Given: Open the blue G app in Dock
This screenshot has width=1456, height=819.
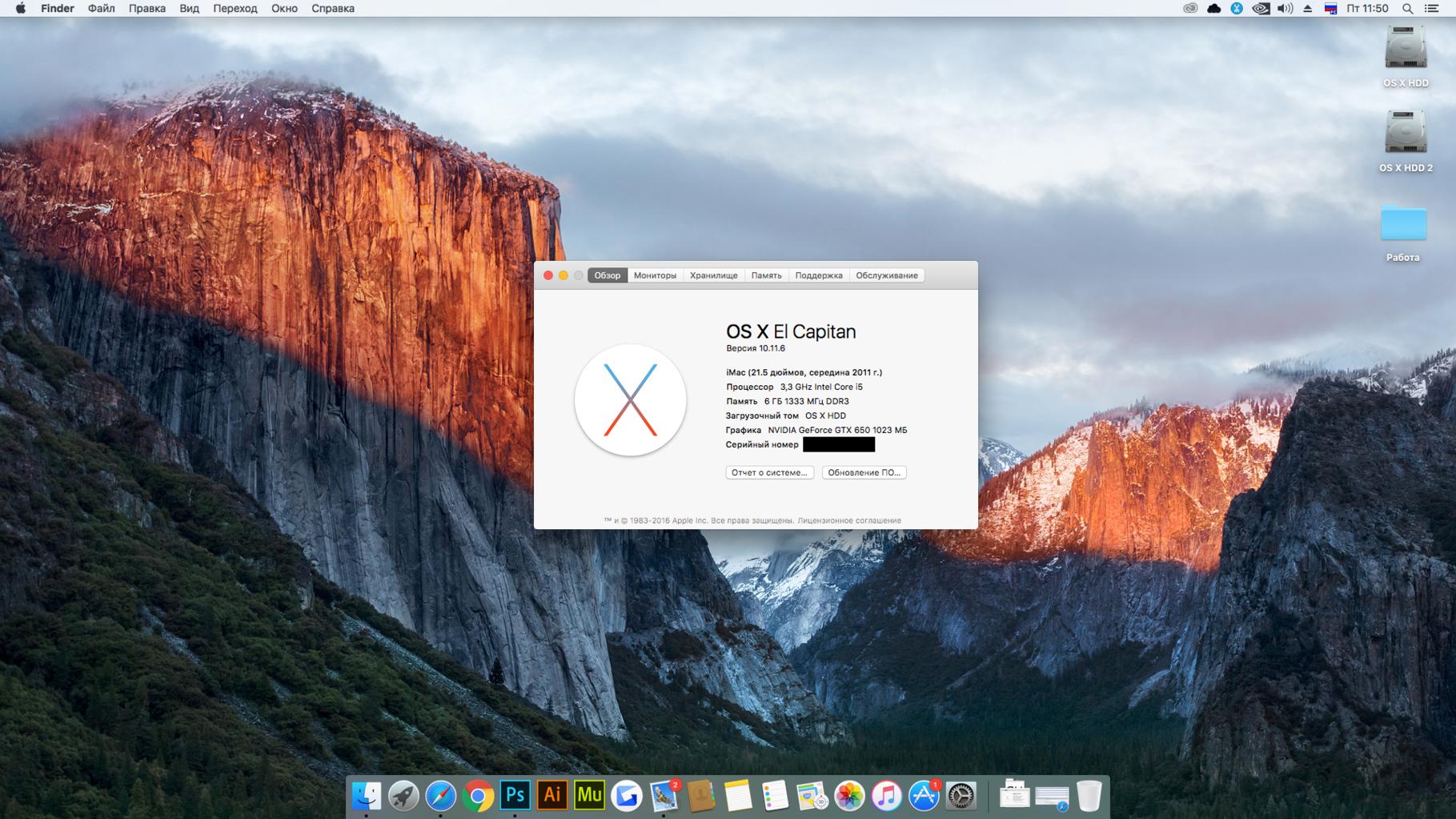Looking at the screenshot, I should click(x=627, y=796).
